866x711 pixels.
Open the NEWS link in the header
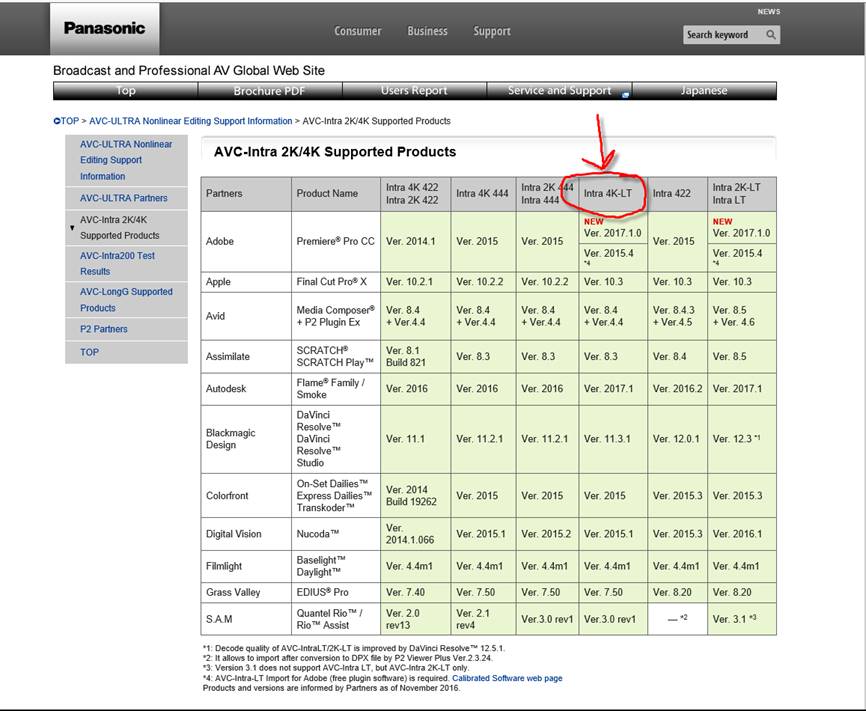click(769, 12)
